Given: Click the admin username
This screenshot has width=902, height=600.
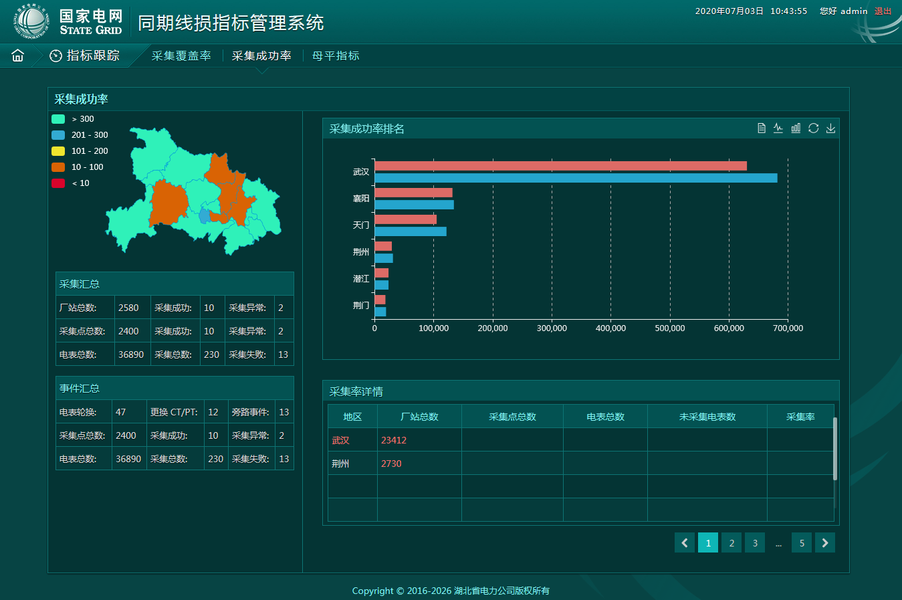Looking at the screenshot, I should pyautogui.click(x=854, y=11).
